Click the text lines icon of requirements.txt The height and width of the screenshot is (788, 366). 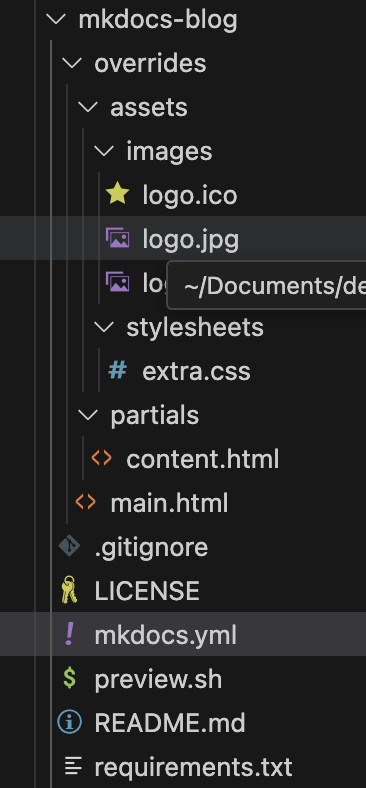73,766
